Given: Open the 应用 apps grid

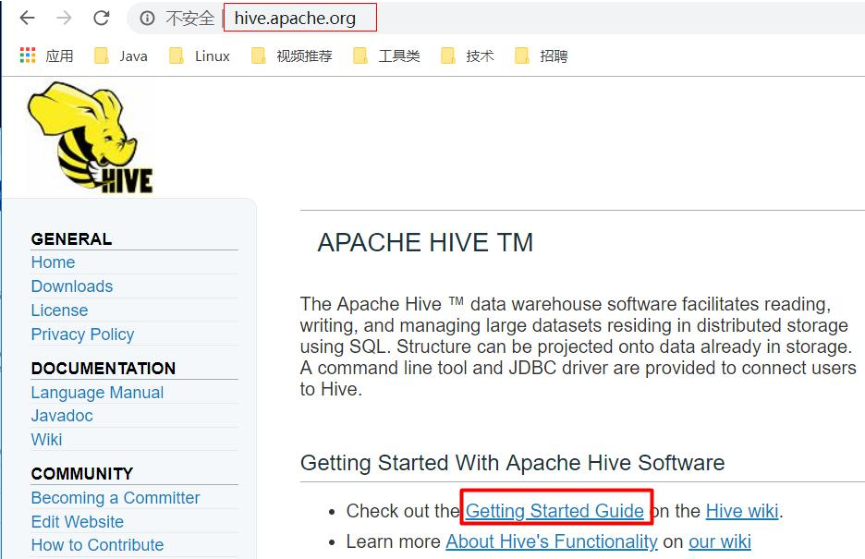Looking at the screenshot, I should point(46,56).
